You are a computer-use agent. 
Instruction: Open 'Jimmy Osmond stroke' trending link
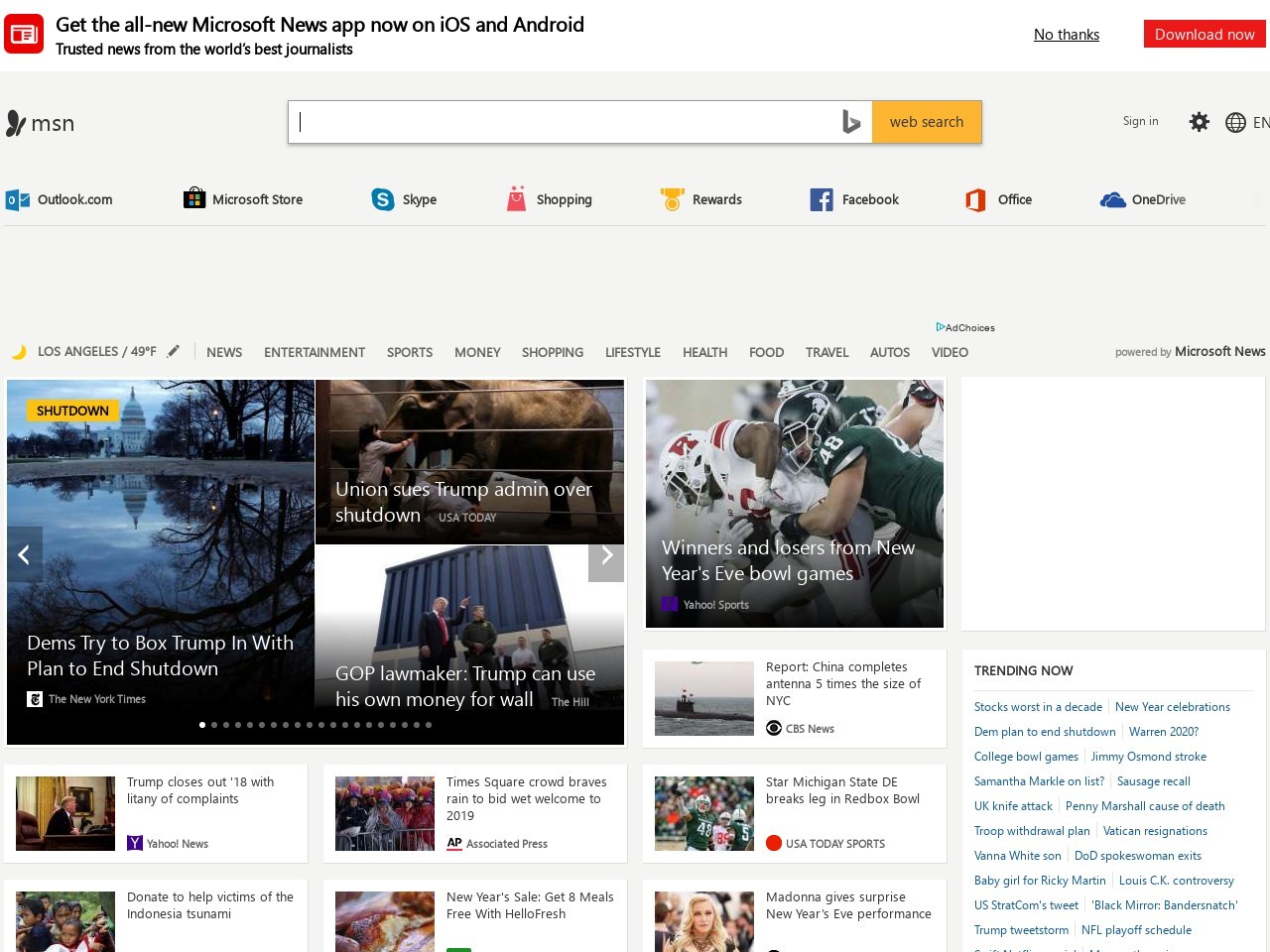(1149, 757)
